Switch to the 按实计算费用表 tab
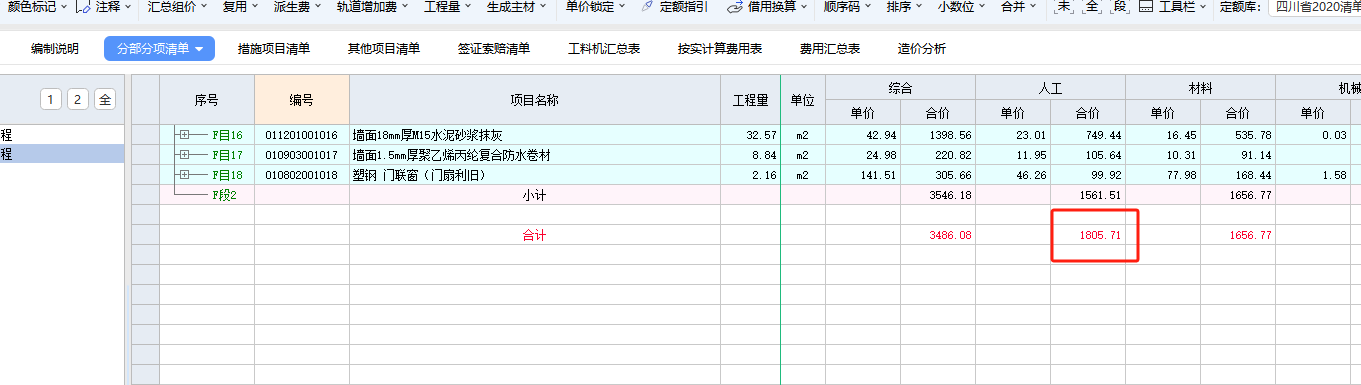The width and height of the screenshot is (1361, 385). click(x=720, y=49)
